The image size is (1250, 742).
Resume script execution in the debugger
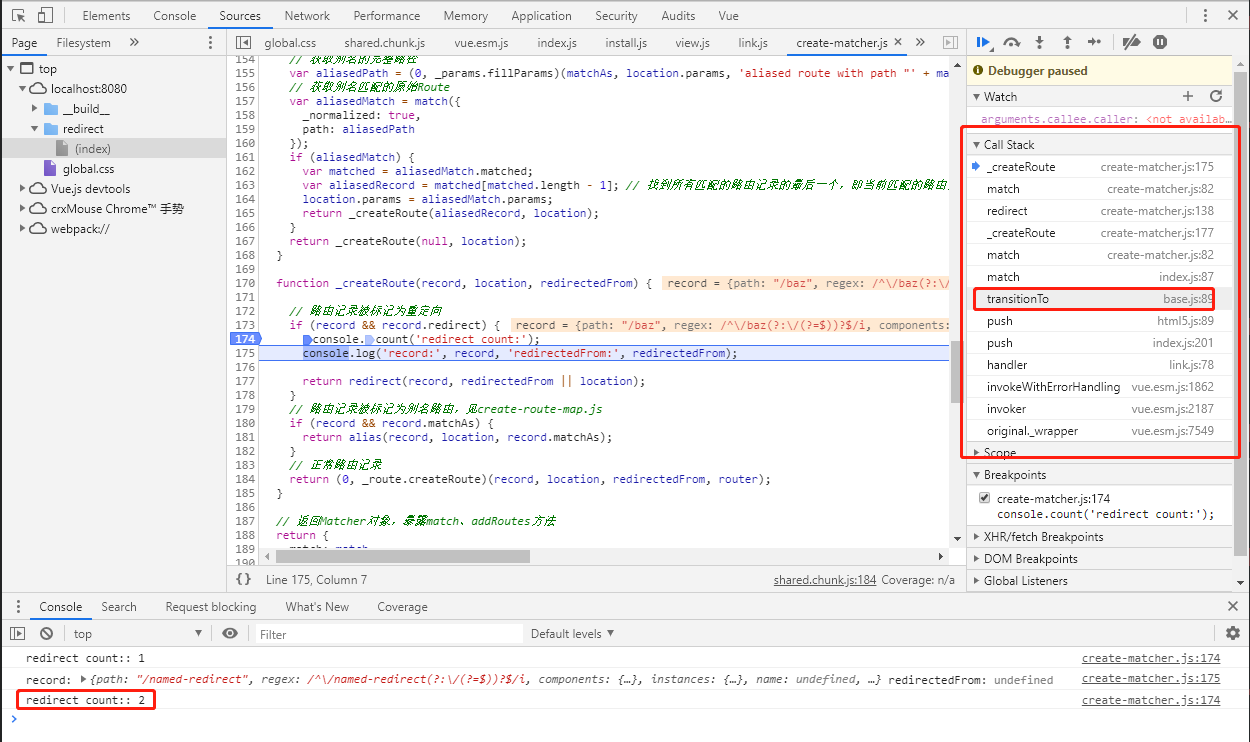coord(983,43)
